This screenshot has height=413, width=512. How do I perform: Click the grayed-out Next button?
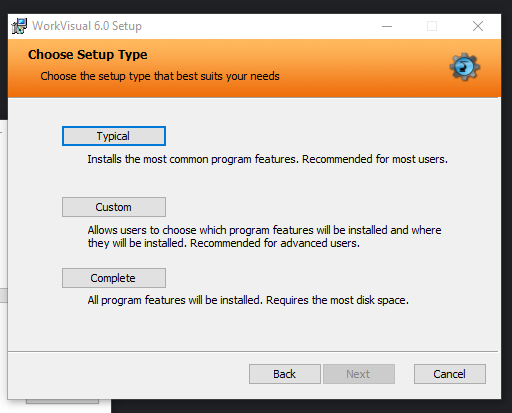(x=359, y=374)
